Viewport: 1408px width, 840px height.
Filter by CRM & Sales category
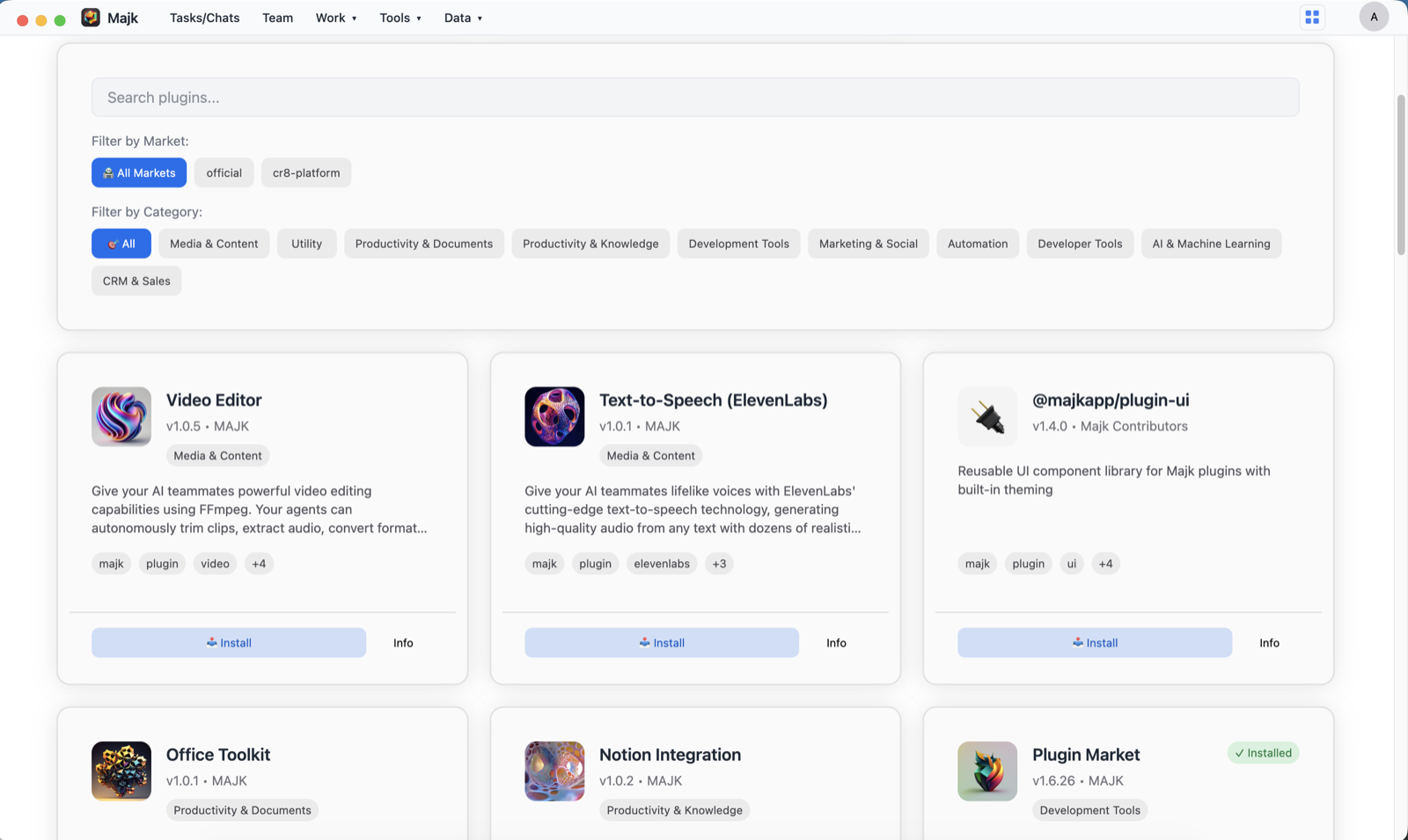(x=136, y=281)
